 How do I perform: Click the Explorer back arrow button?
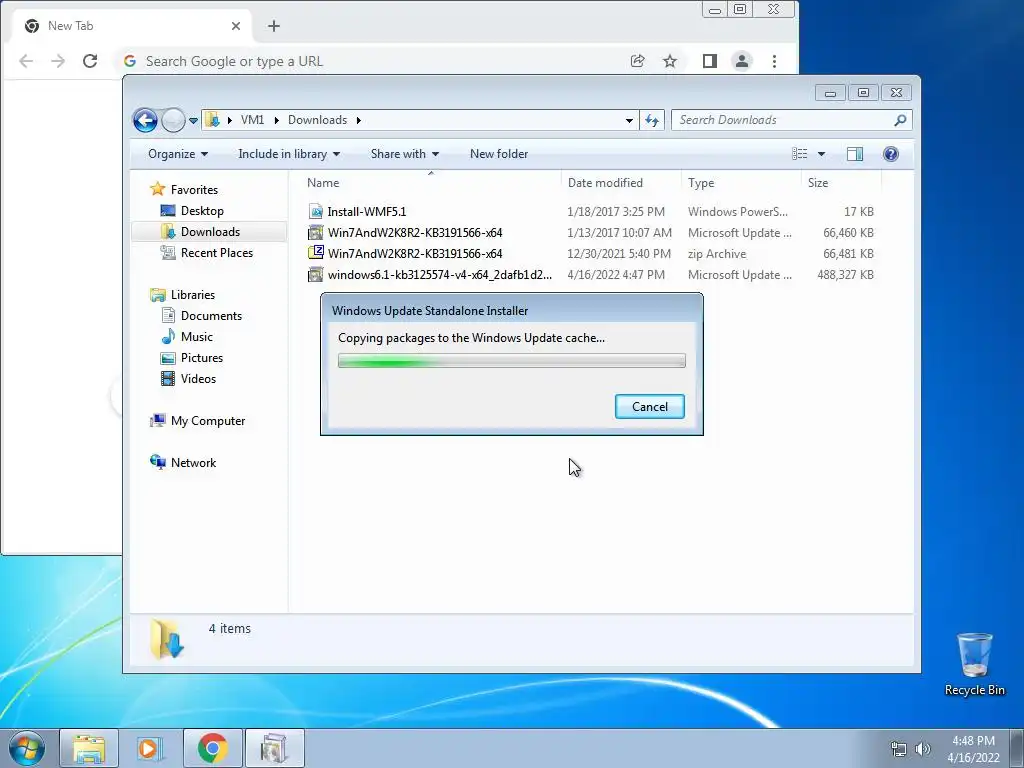[145, 120]
